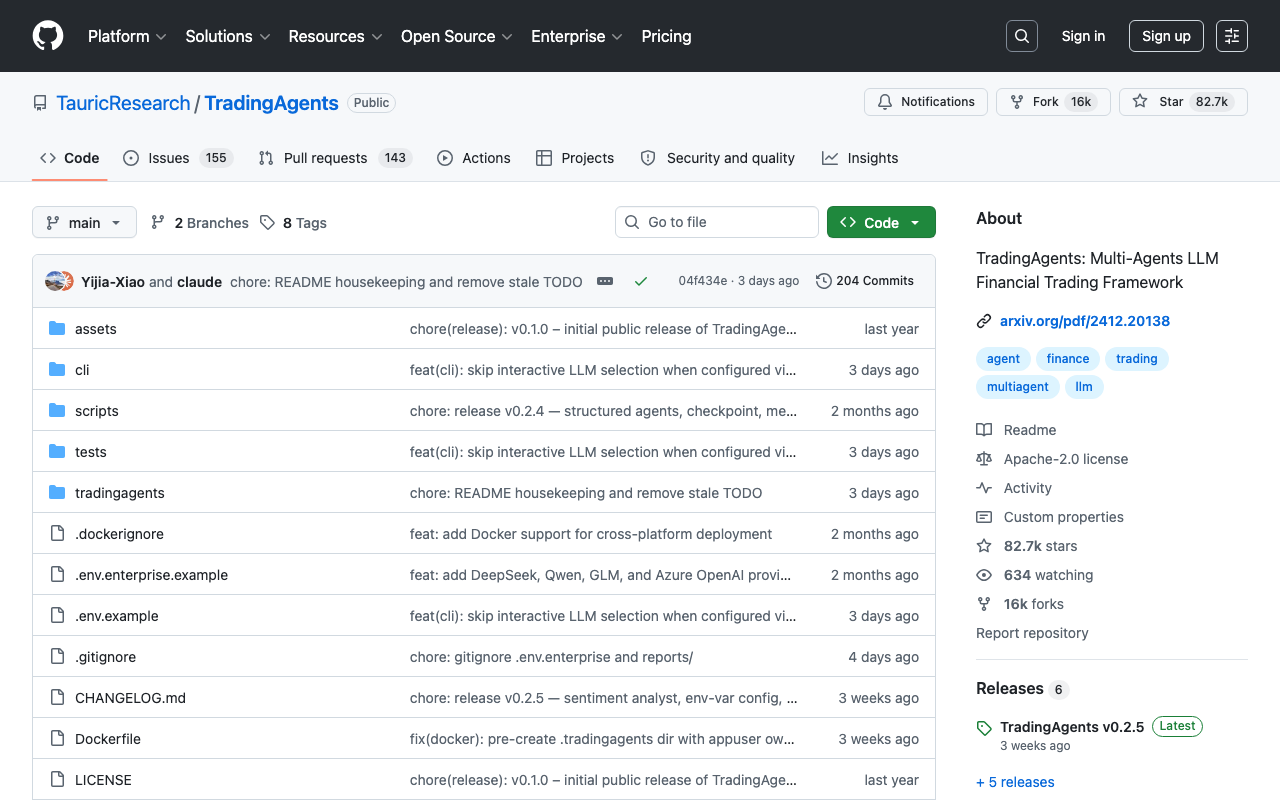The width and height of the screenshot is (1280, 800).
Task: Click the scripts folder icon
Action: click(x=57, y=411)
